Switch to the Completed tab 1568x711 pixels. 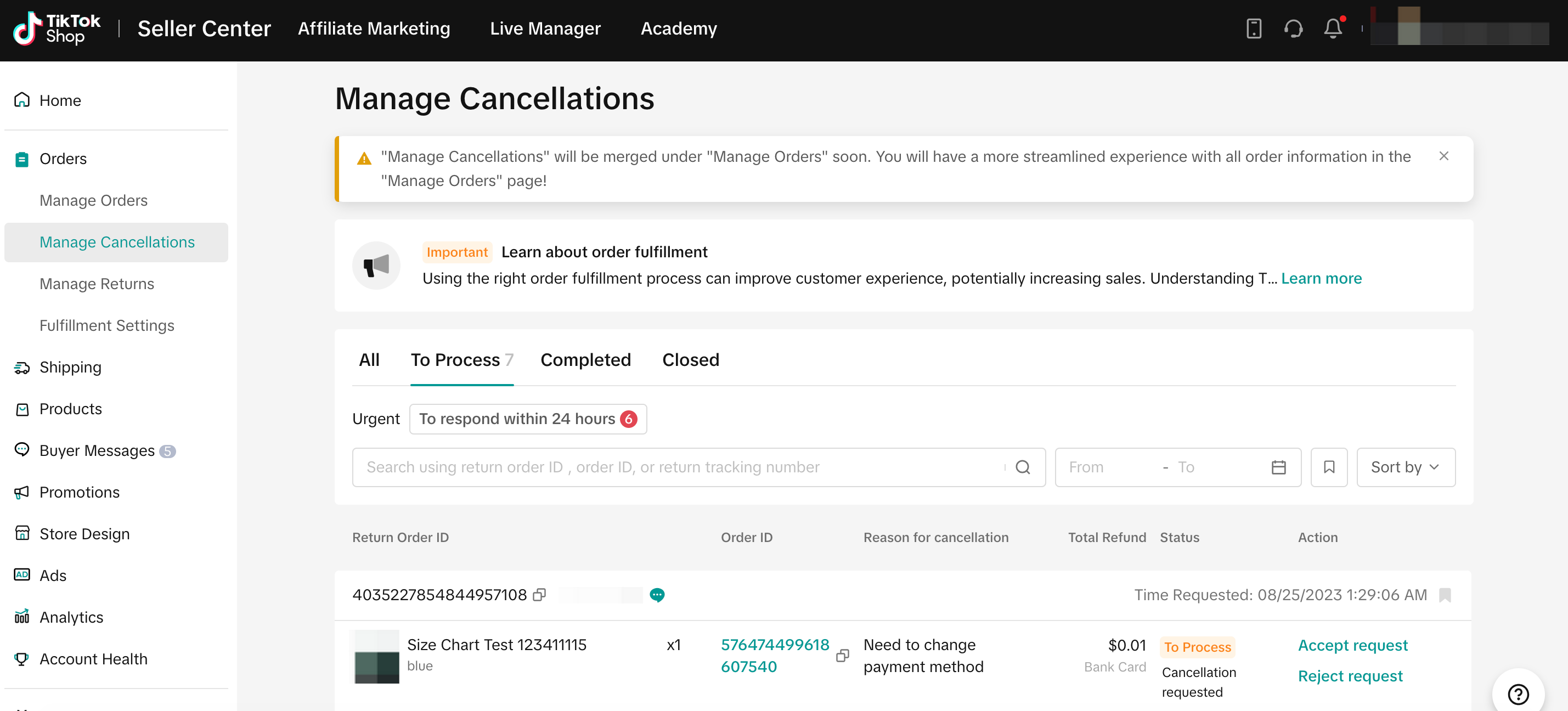coord(585,360)
